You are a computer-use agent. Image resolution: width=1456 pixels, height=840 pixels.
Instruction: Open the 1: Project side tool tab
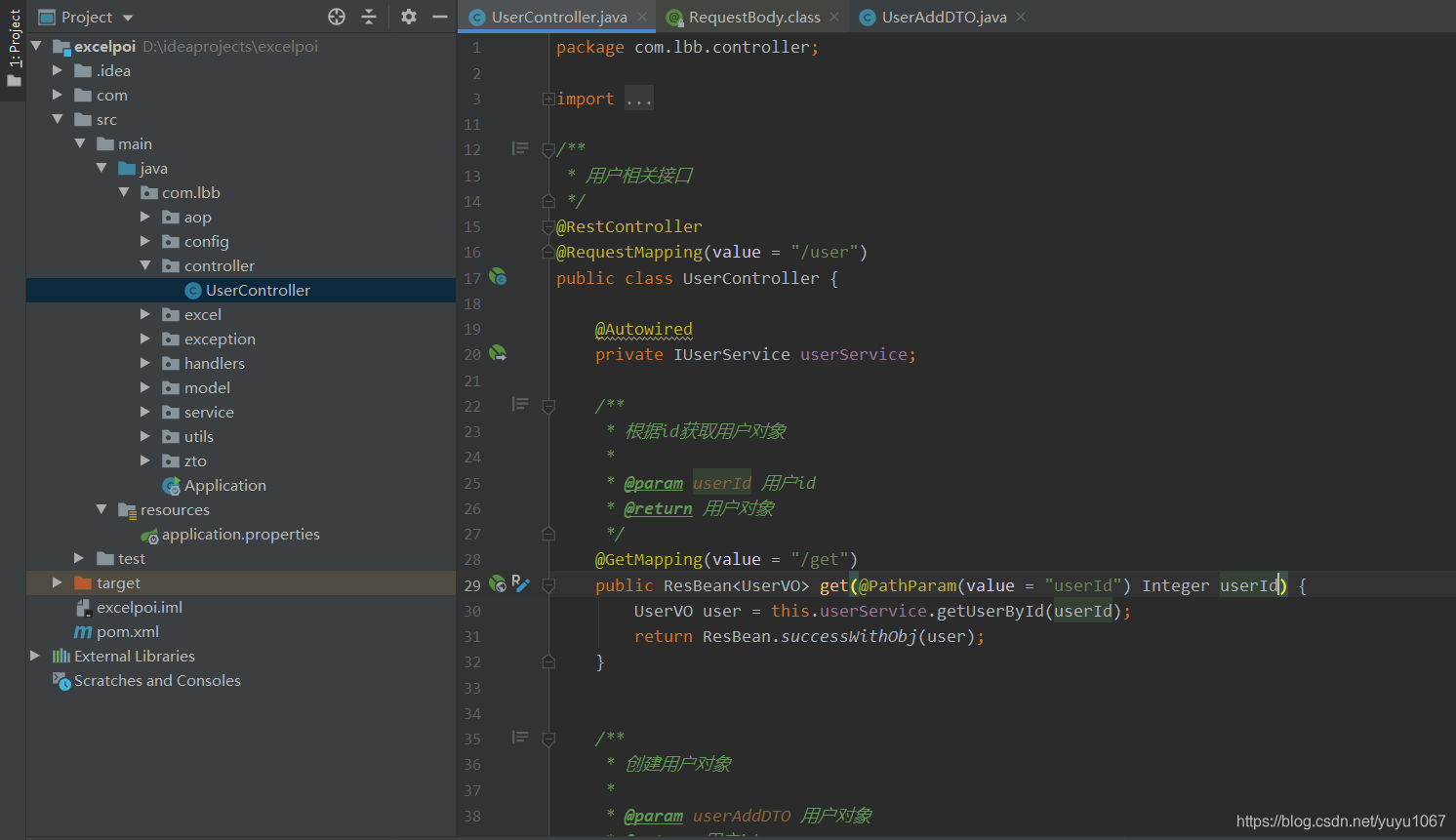point(14,49)
